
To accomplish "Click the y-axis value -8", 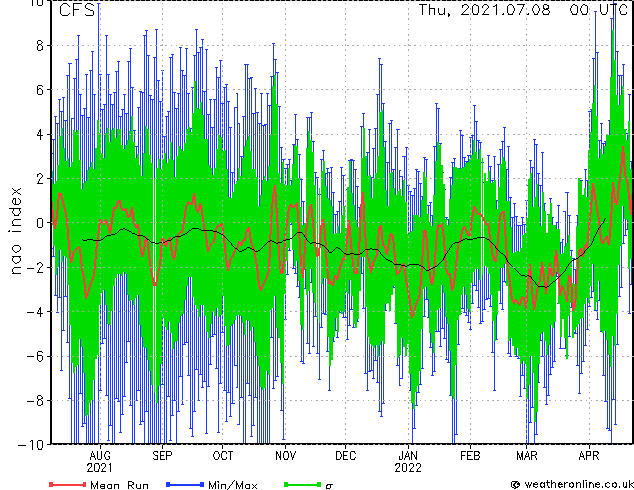I will [x=35, y=400].
